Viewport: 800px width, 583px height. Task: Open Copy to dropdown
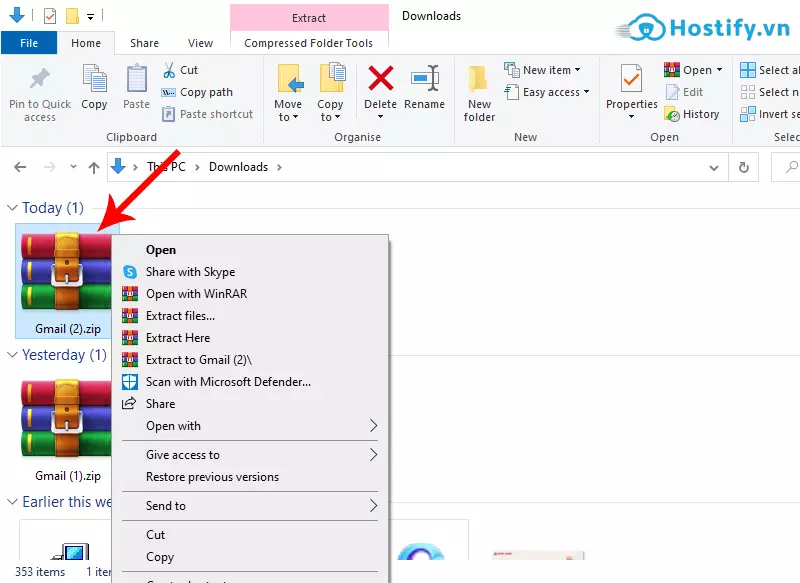pos(330,110)
